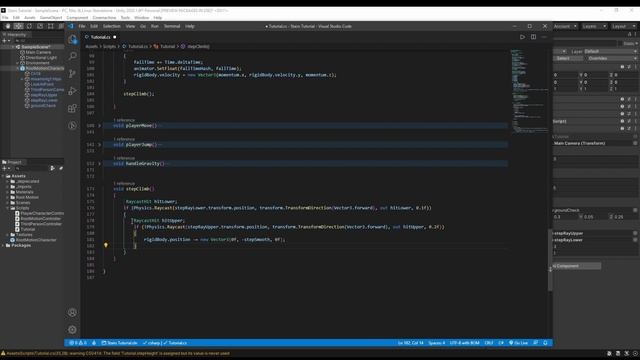Select Main Camera in the Hierarchy

click(x=38, y=52)
